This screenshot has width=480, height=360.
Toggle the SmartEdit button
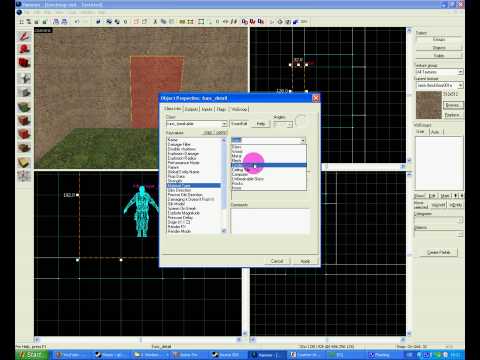[x=239, y=124]
